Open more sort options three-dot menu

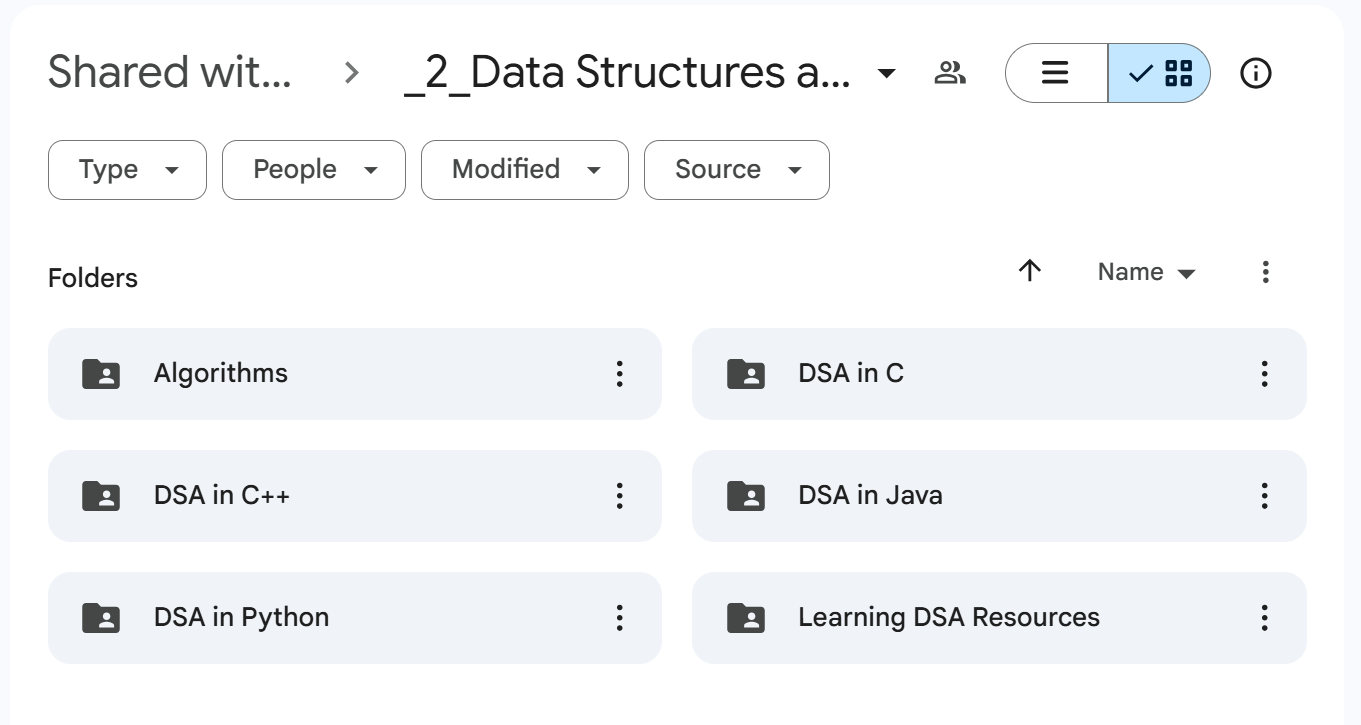coord(1265,272)
